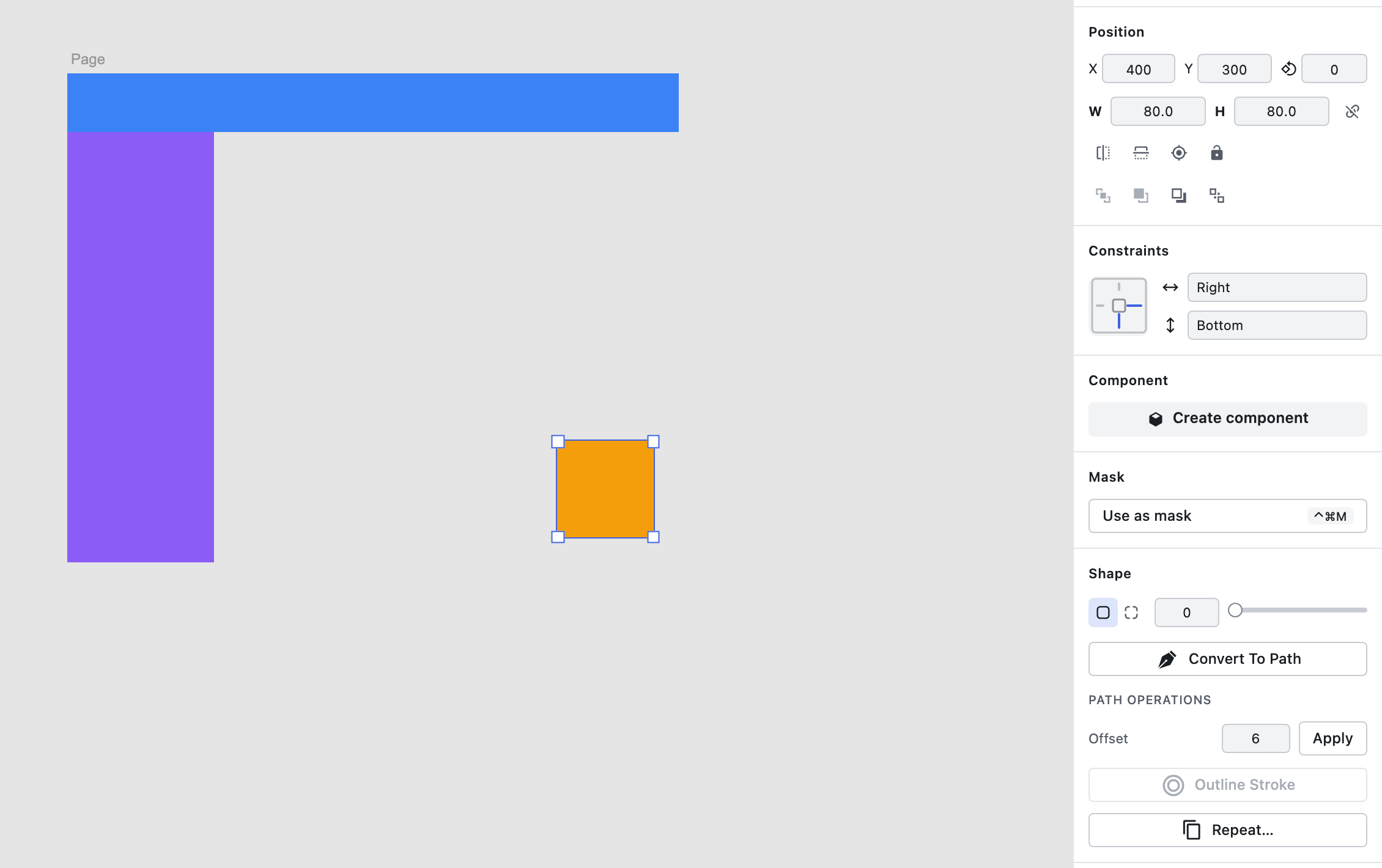Click the bring to front arrange icon

click(x=1103, y=196)
